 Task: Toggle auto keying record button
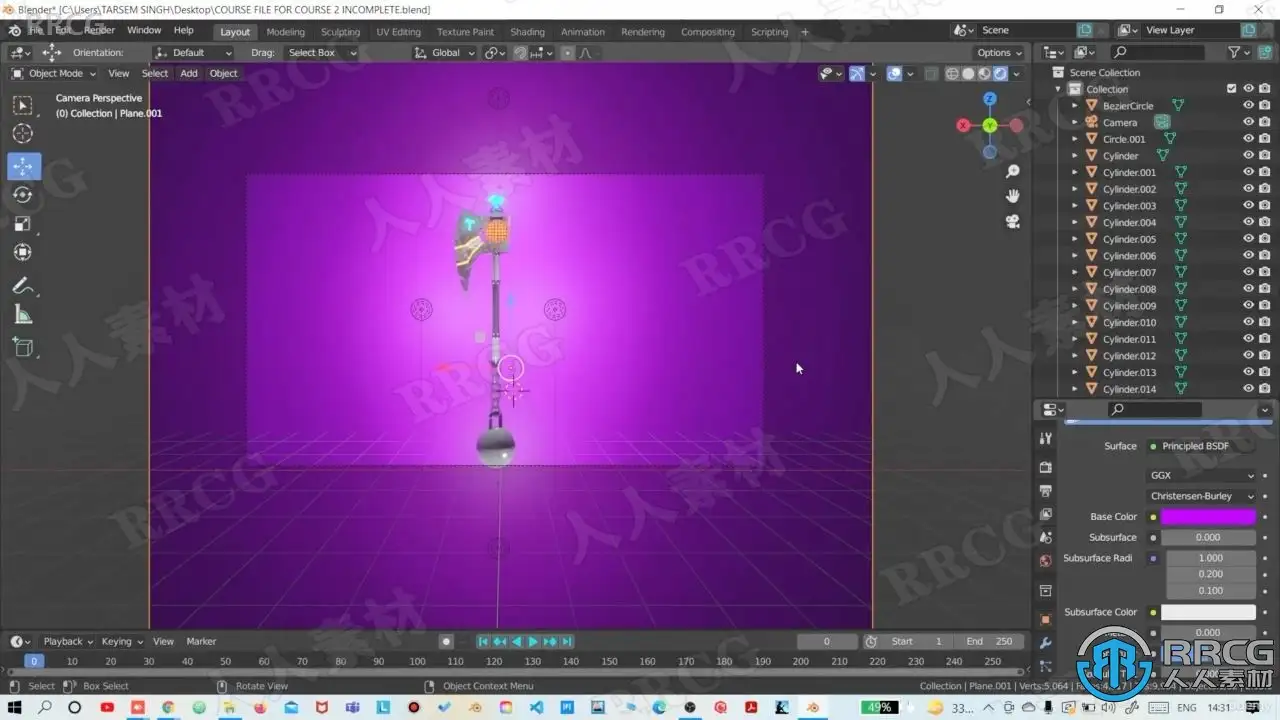pyautogui.click(x=446, y=642)
